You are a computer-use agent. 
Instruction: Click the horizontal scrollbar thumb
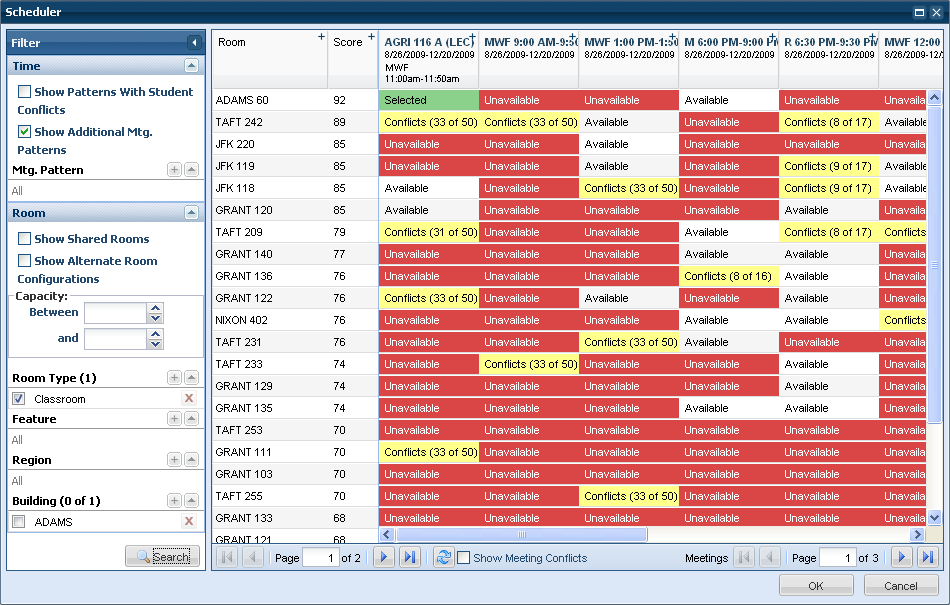coord(522,534)
